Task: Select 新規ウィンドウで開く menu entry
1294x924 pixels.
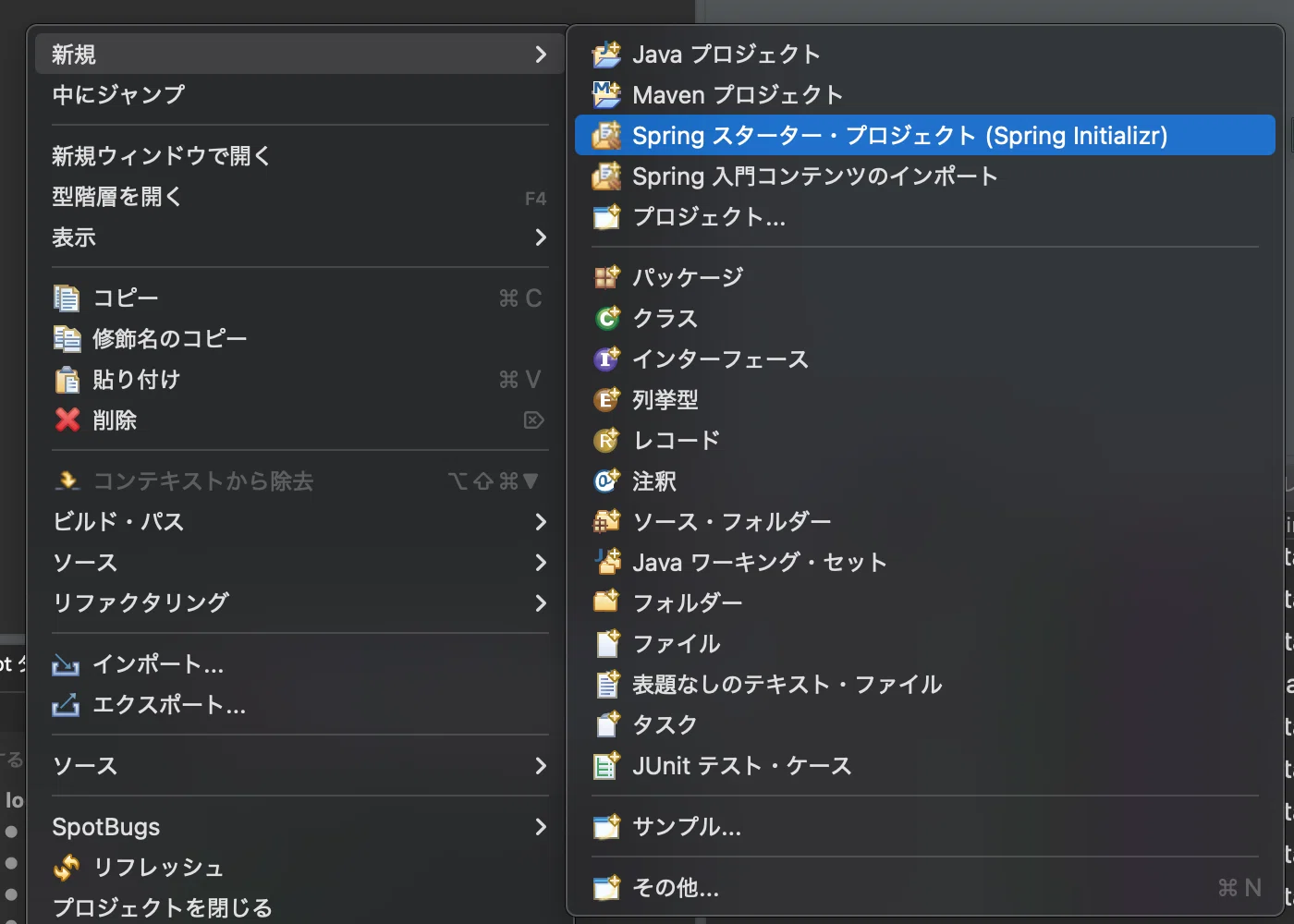Action: click(299, 155)
